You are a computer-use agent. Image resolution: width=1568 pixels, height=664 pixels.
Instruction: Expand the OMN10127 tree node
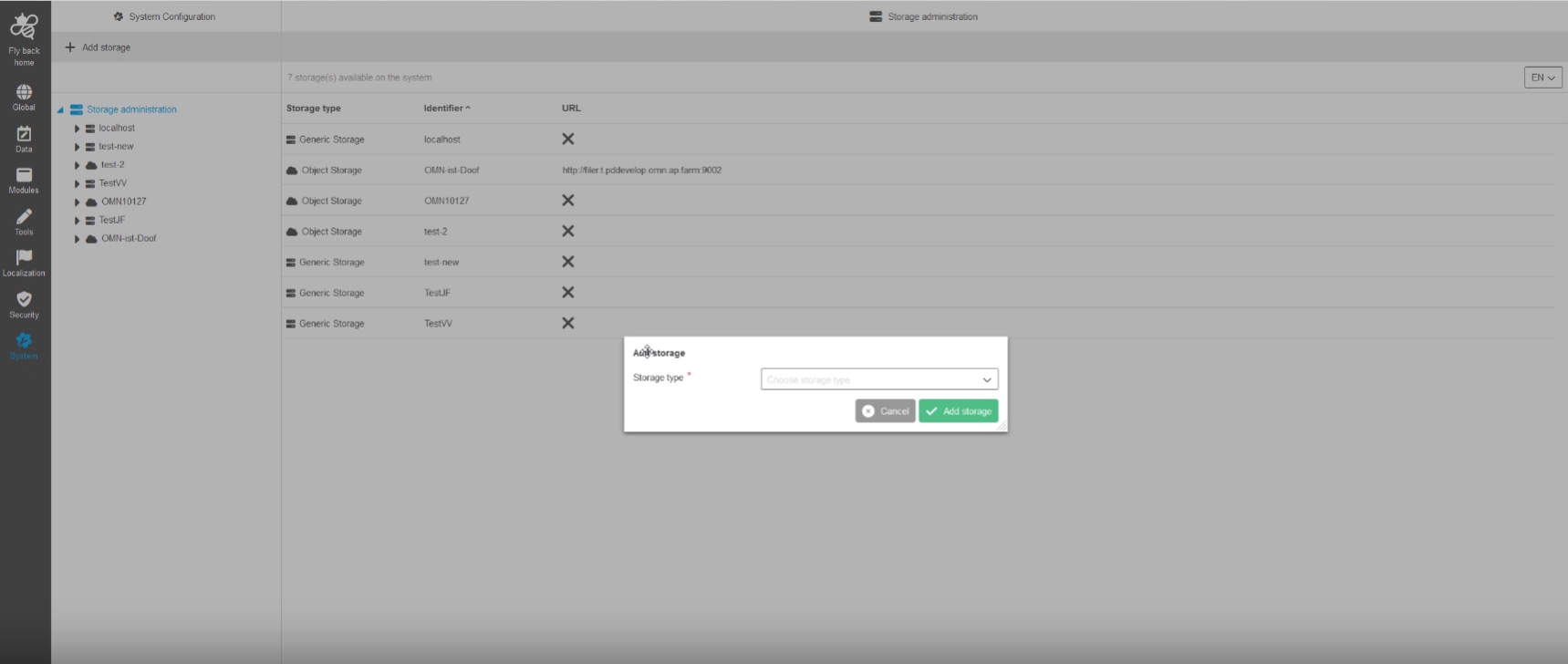78,202
